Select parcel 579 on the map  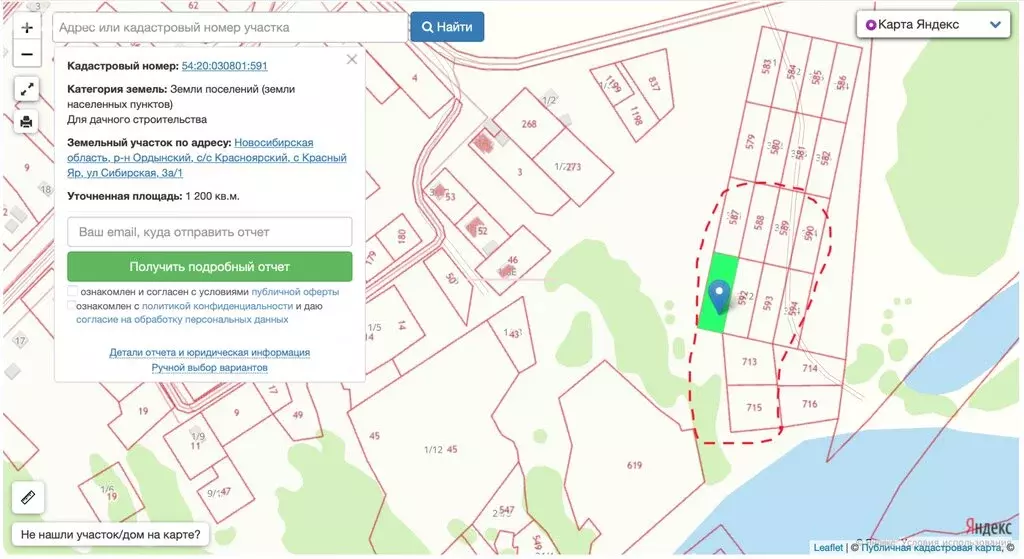(x=750, y=141)
